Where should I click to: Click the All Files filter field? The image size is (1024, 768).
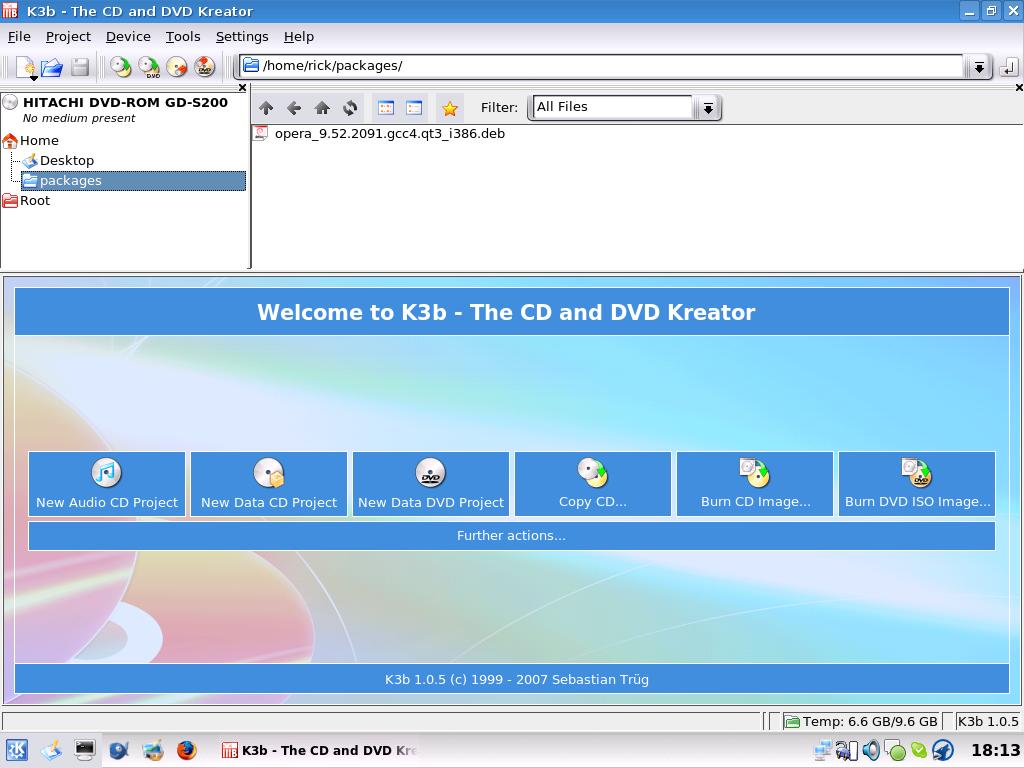(x=613, y=107)
